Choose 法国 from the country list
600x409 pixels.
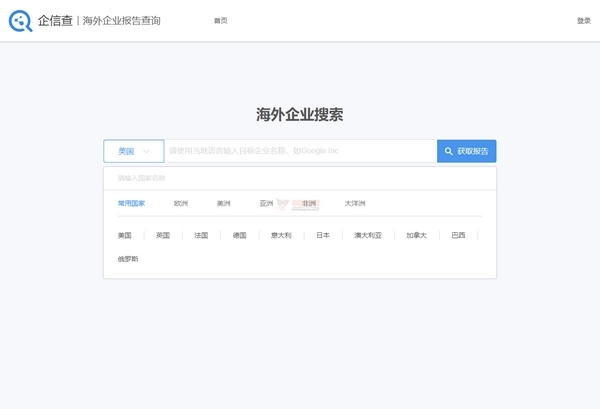coord(201,235)
